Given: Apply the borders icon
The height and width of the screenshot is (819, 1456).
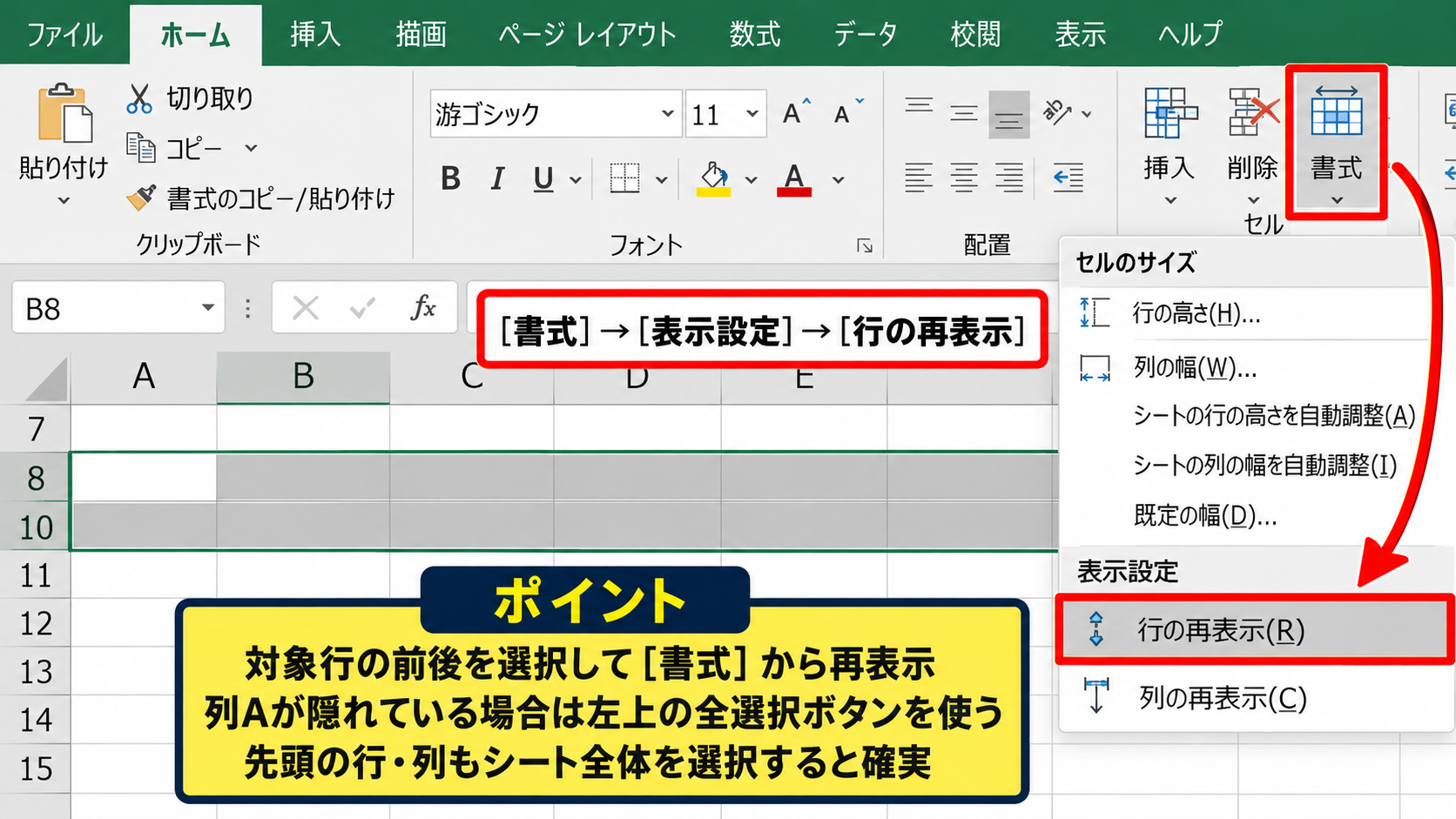Looking at the screenshot, I should [x=624, y=178].
